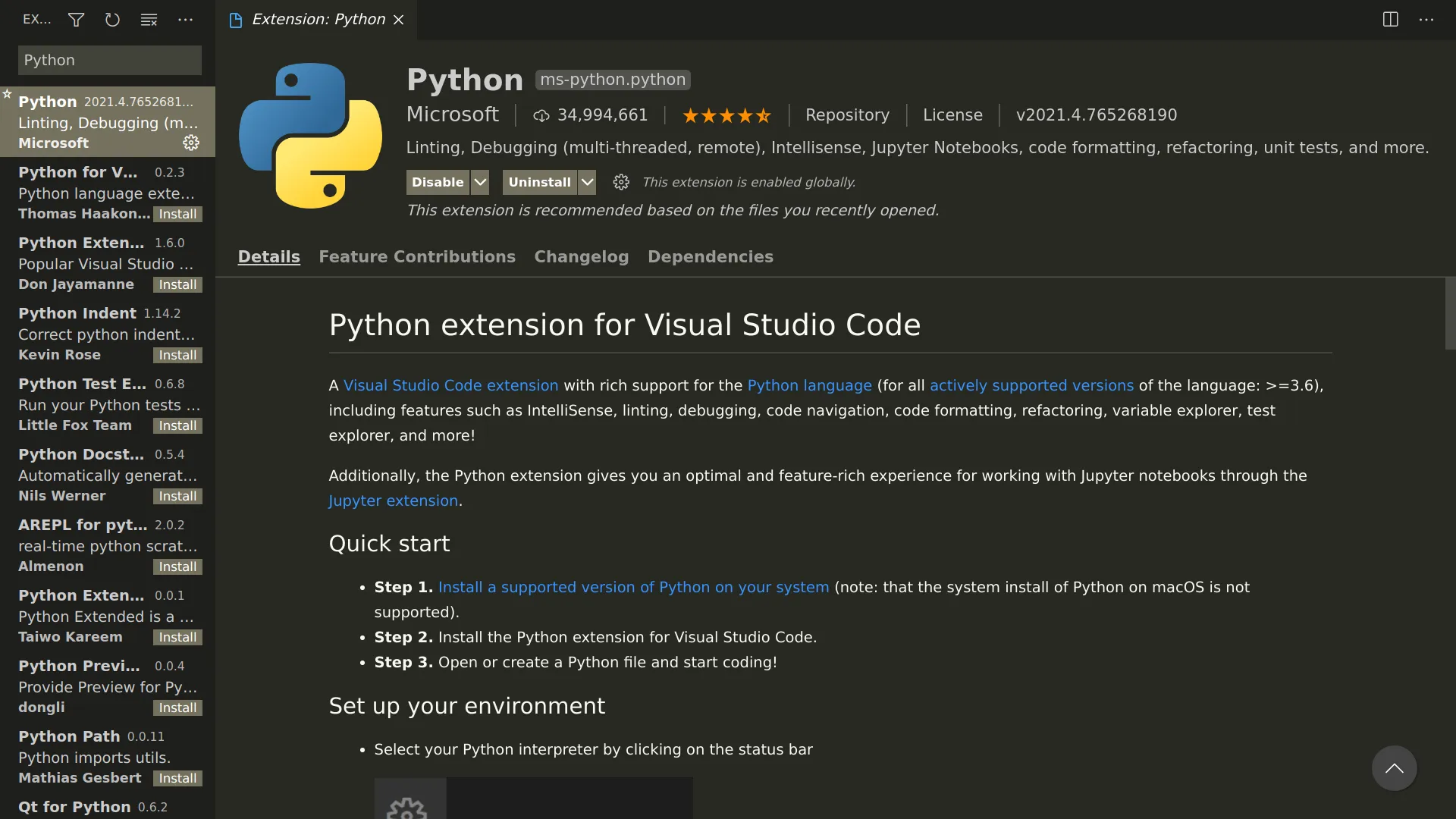This screenshot has width=1456, height=819.
Task: Open the Uninstall dropdown arrow
Action: [x=587, y=182]
